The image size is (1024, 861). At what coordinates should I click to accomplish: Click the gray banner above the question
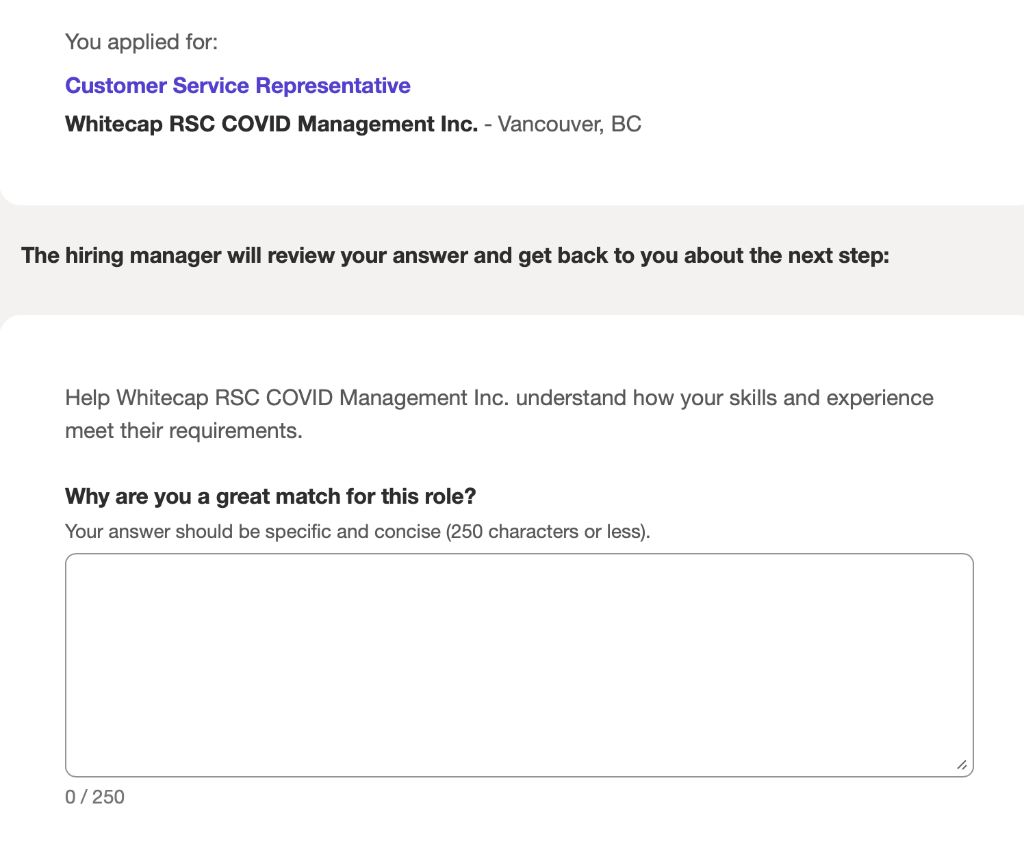coord(512,260)
